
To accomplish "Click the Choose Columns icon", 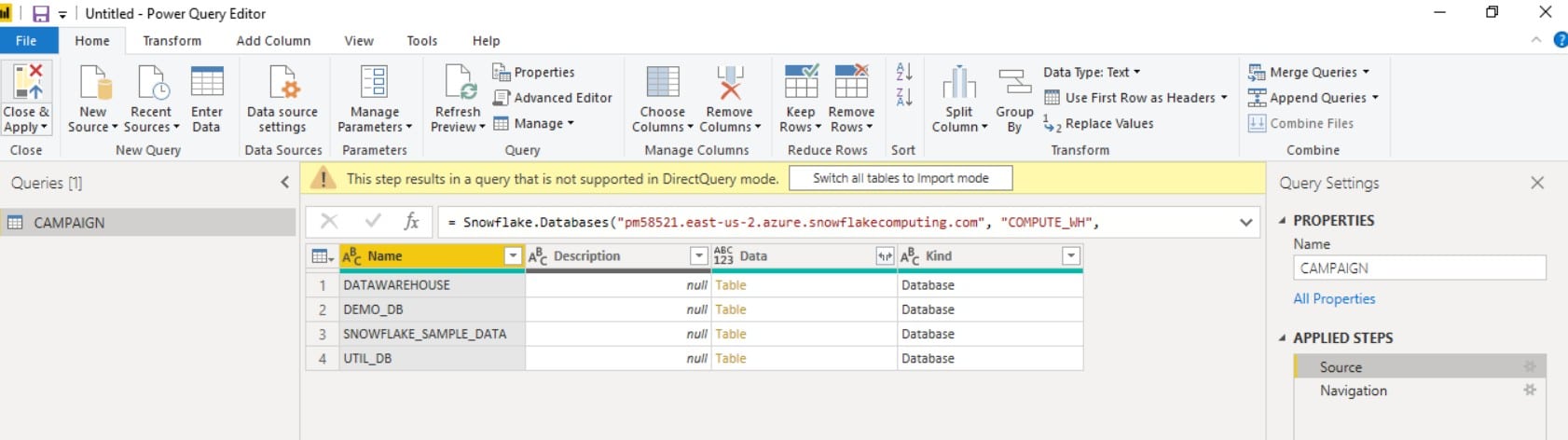I will pyautogui.click(x=663, y=82).
